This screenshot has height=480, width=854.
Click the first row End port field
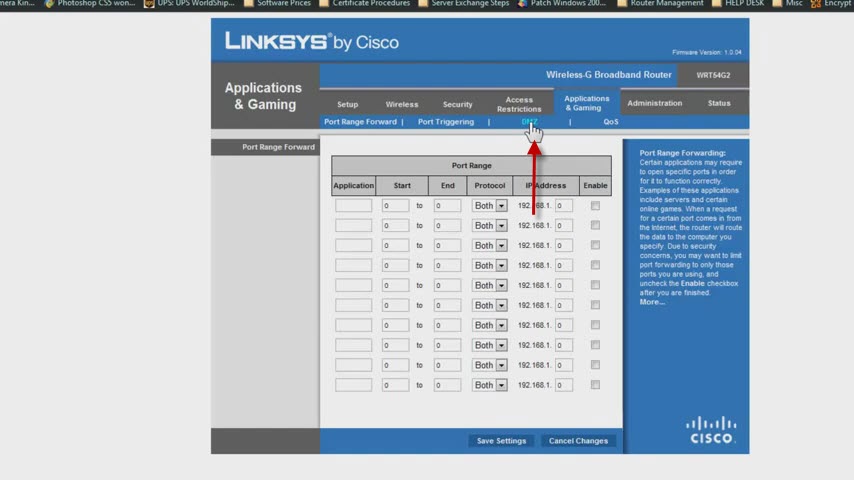pos(447,205)
